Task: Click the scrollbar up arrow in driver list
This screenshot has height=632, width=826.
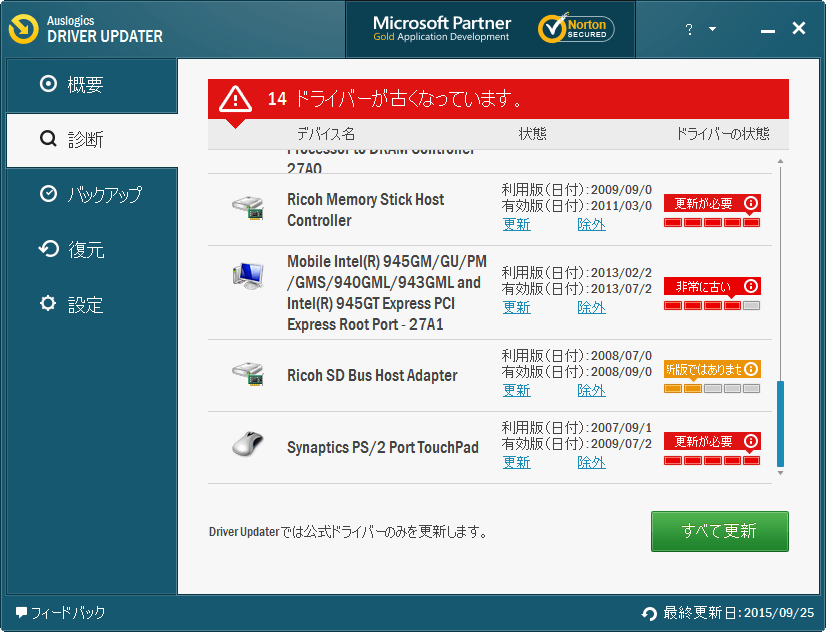Action: click(x=780, y=161)
